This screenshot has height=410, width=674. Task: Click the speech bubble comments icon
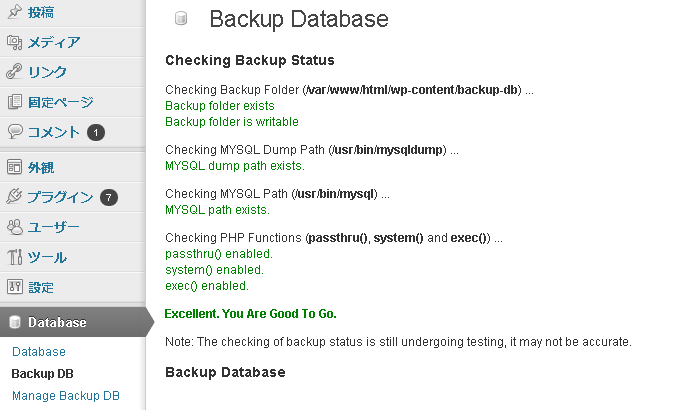click(x=14, y=131)
